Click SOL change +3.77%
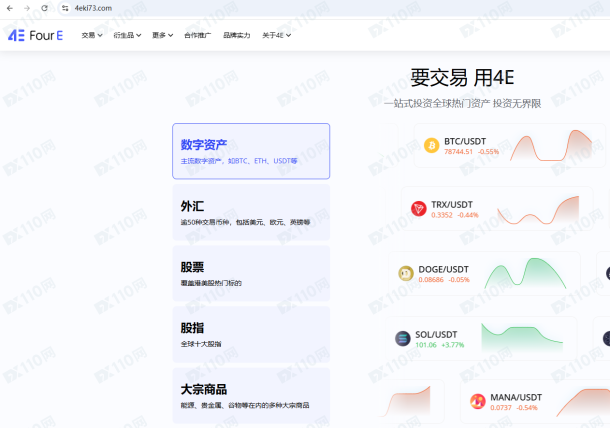This screenshot has height=428, width=610. [453, 345]
